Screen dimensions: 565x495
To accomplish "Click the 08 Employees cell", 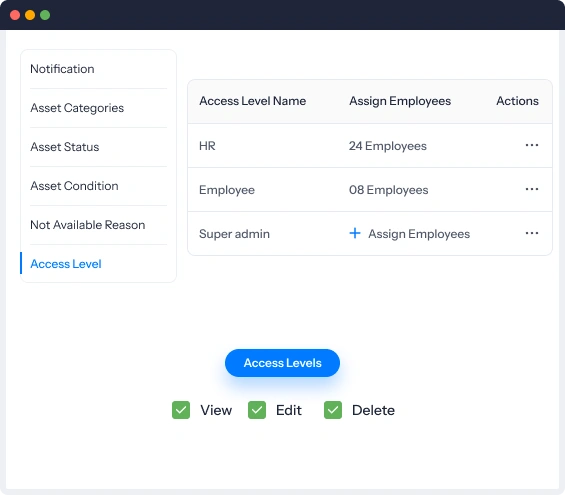I will [x=388, y=190].
